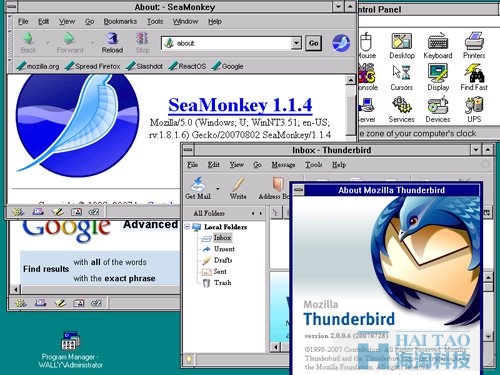
Task: Click the Write icon in Thunderbird
Action: [238, 188]
